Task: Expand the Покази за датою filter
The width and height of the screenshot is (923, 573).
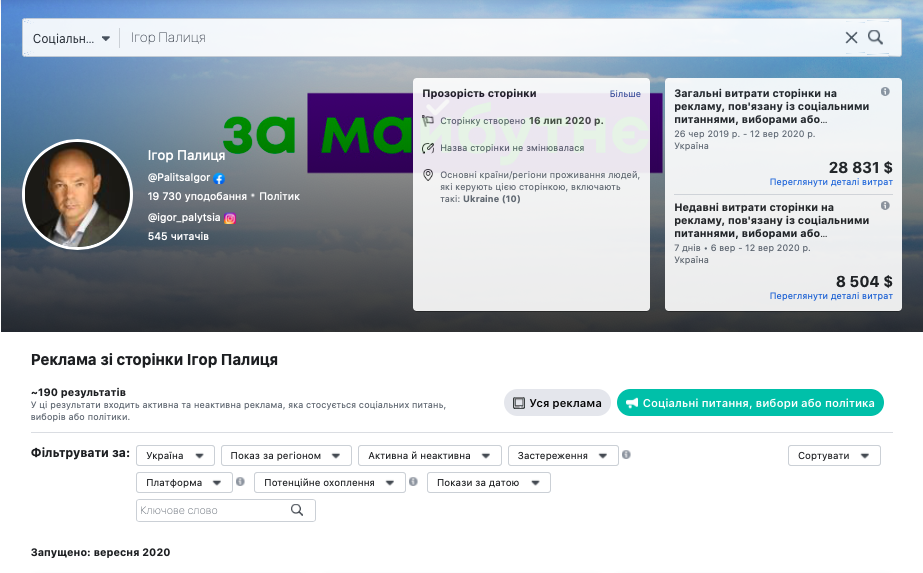Action: click(x=488, y=483)
